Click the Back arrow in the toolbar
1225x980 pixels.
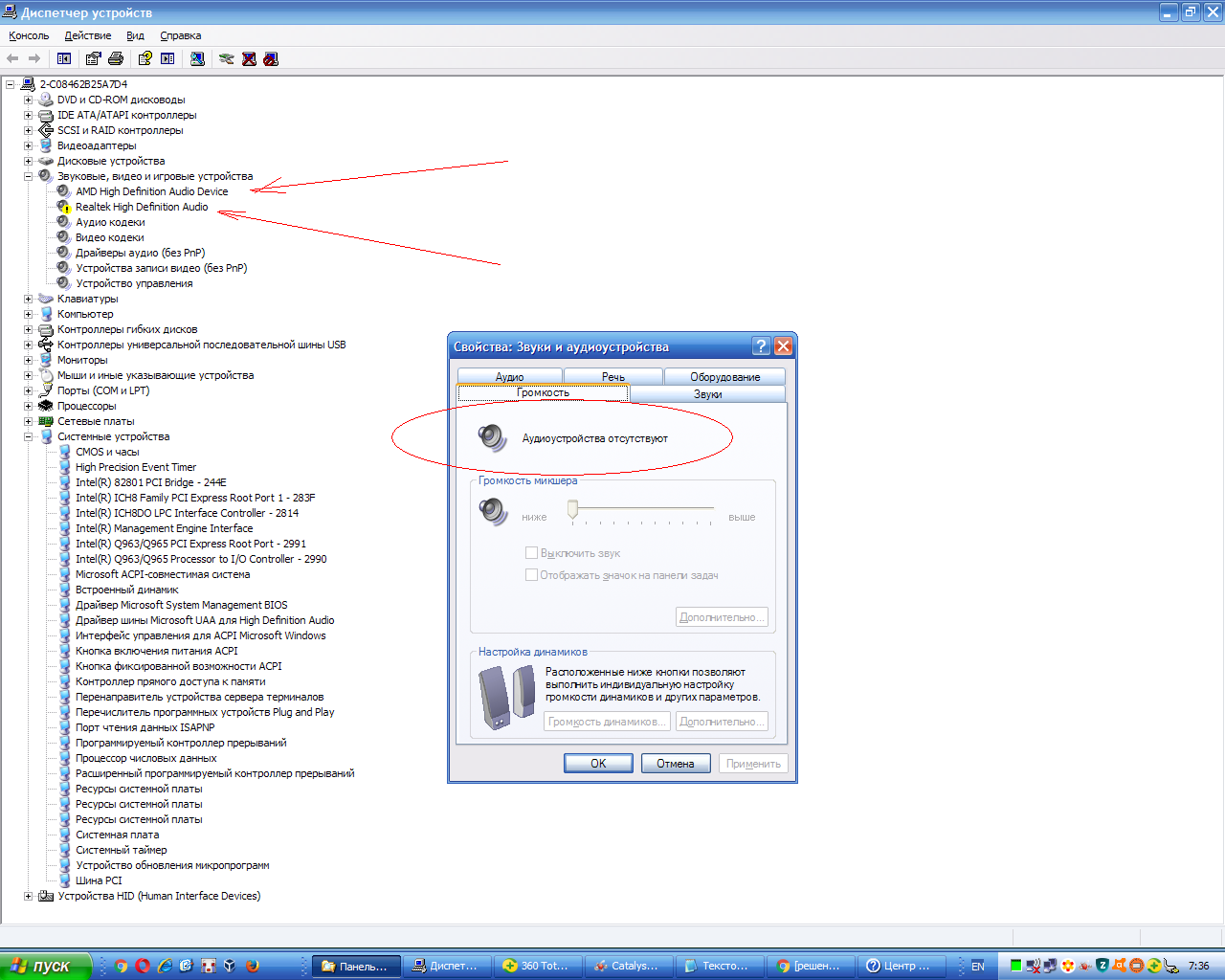click(x=12, y=58)
